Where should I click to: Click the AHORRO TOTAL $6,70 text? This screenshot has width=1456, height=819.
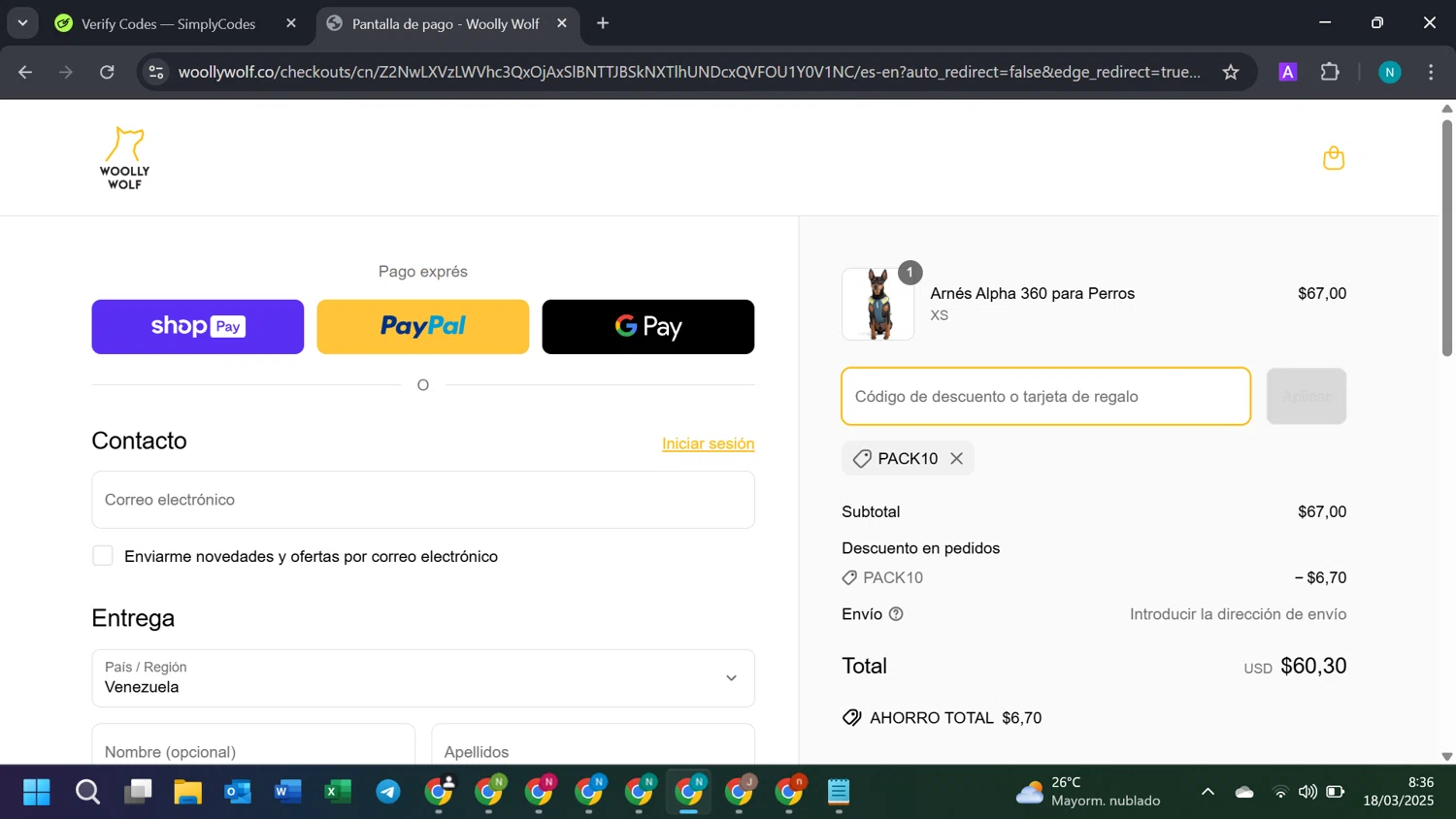955,718
